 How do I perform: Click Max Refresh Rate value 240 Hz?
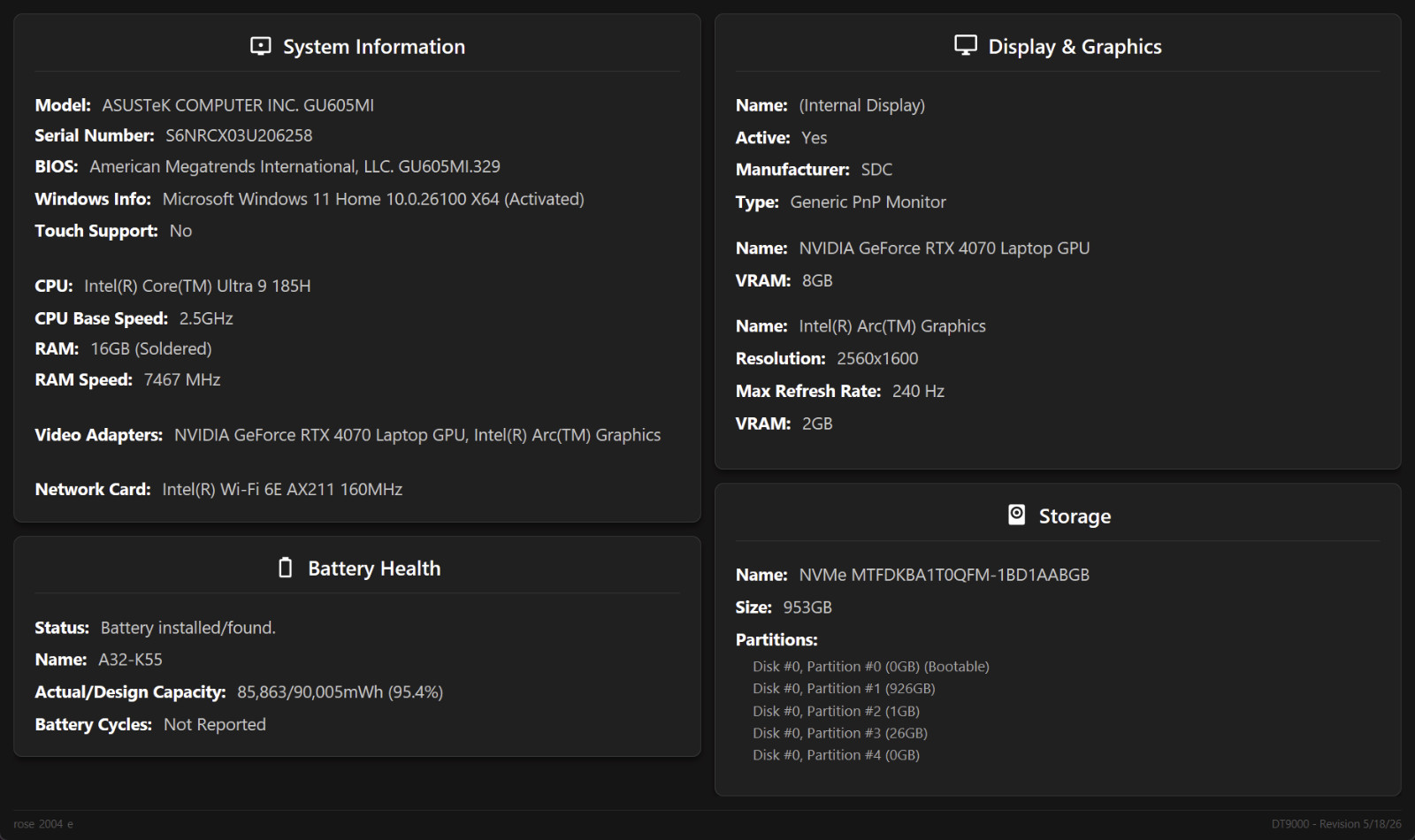(x=918, y=391)
